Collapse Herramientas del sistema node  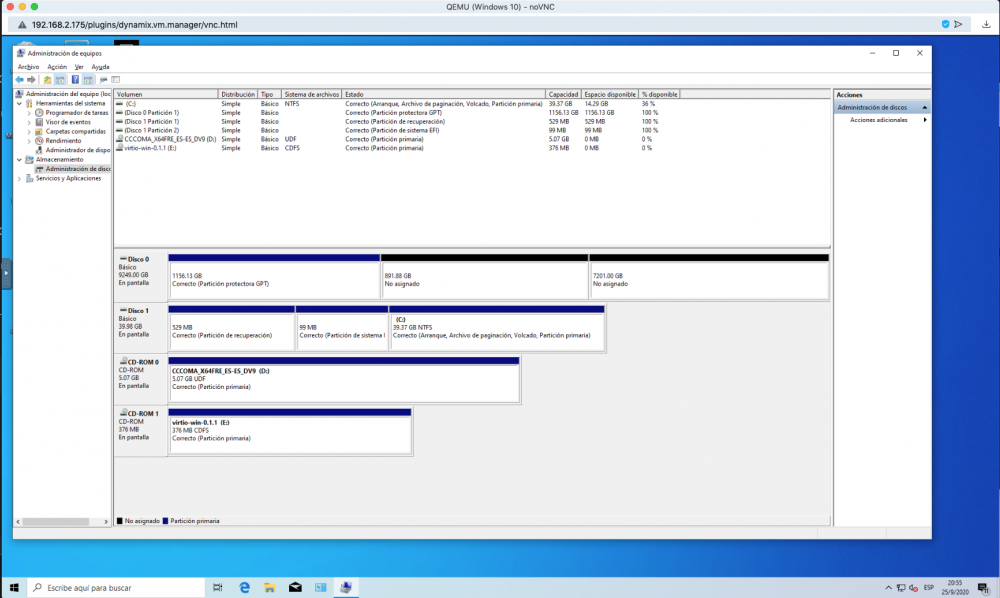pos(19,103)
